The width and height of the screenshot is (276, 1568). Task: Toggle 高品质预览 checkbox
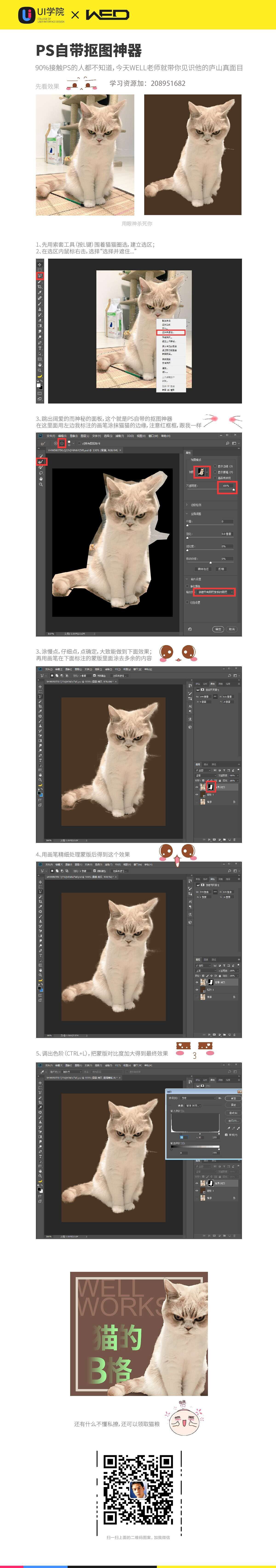tap(215, 478)
